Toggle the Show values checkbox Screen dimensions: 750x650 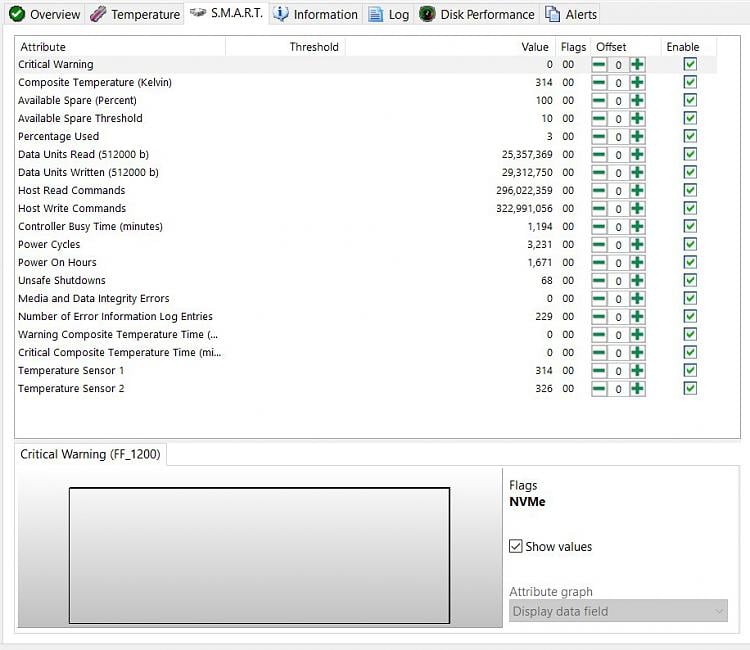click(x=515, y=546)
